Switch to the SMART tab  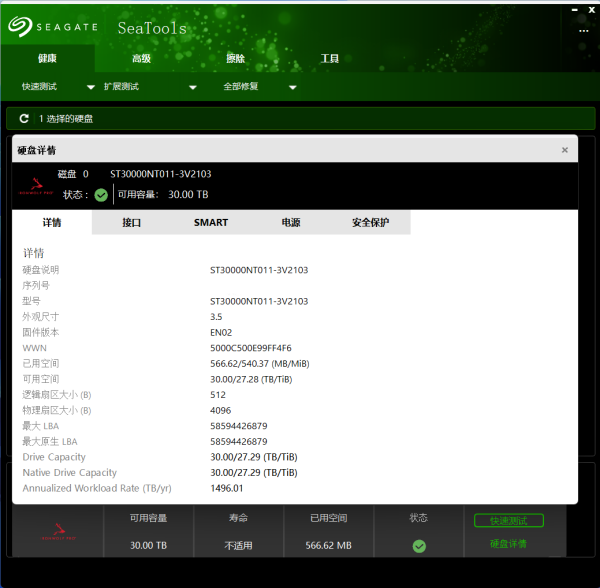point(211,223)
